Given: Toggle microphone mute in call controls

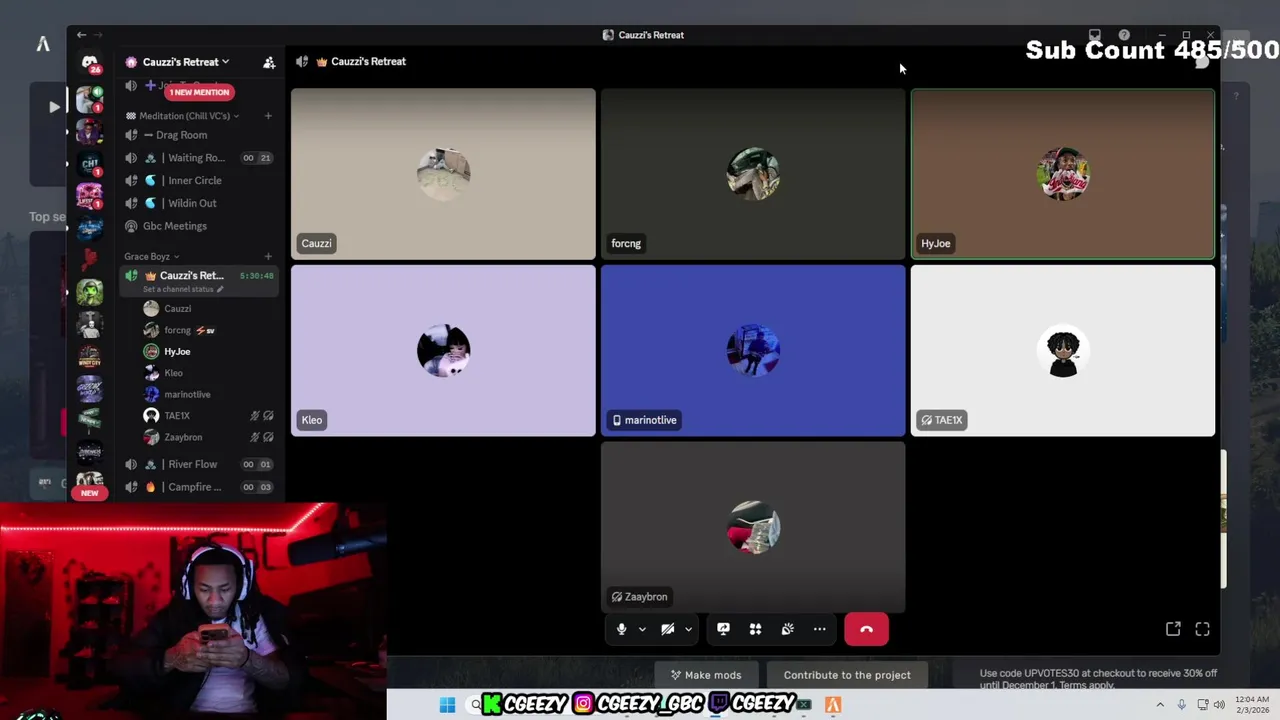Looking at the screenshot, I should tap(621, 629).
